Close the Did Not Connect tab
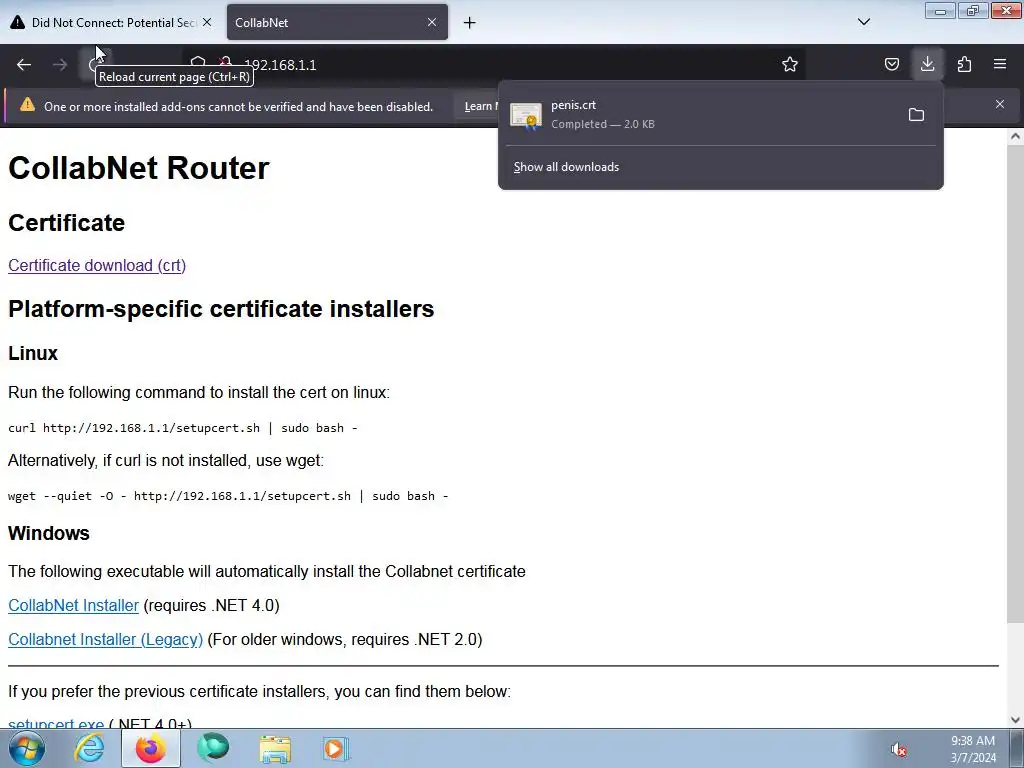 click(x=207, y=22)
